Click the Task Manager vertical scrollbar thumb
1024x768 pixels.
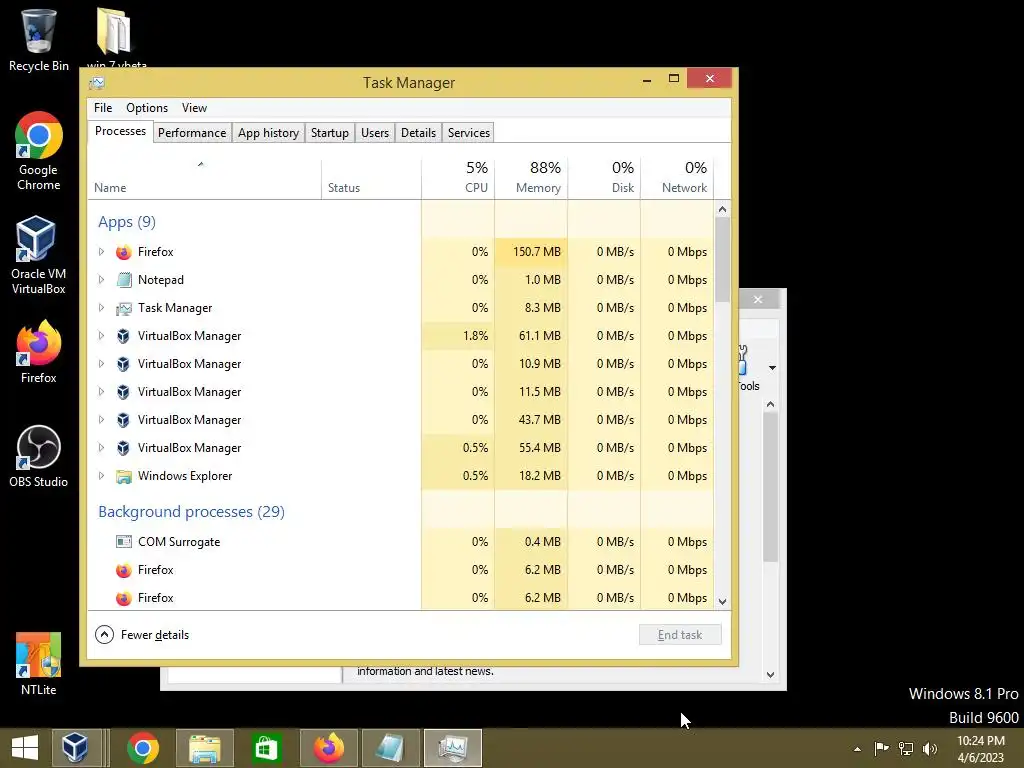[722, 260]
